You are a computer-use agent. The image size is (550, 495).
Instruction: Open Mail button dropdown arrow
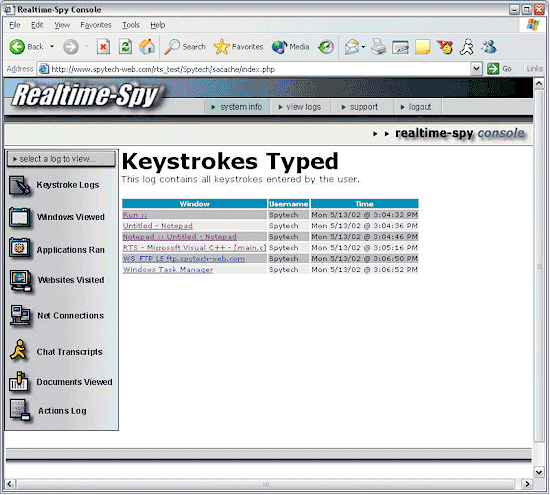pyautogui.click(x=363, y=47)
